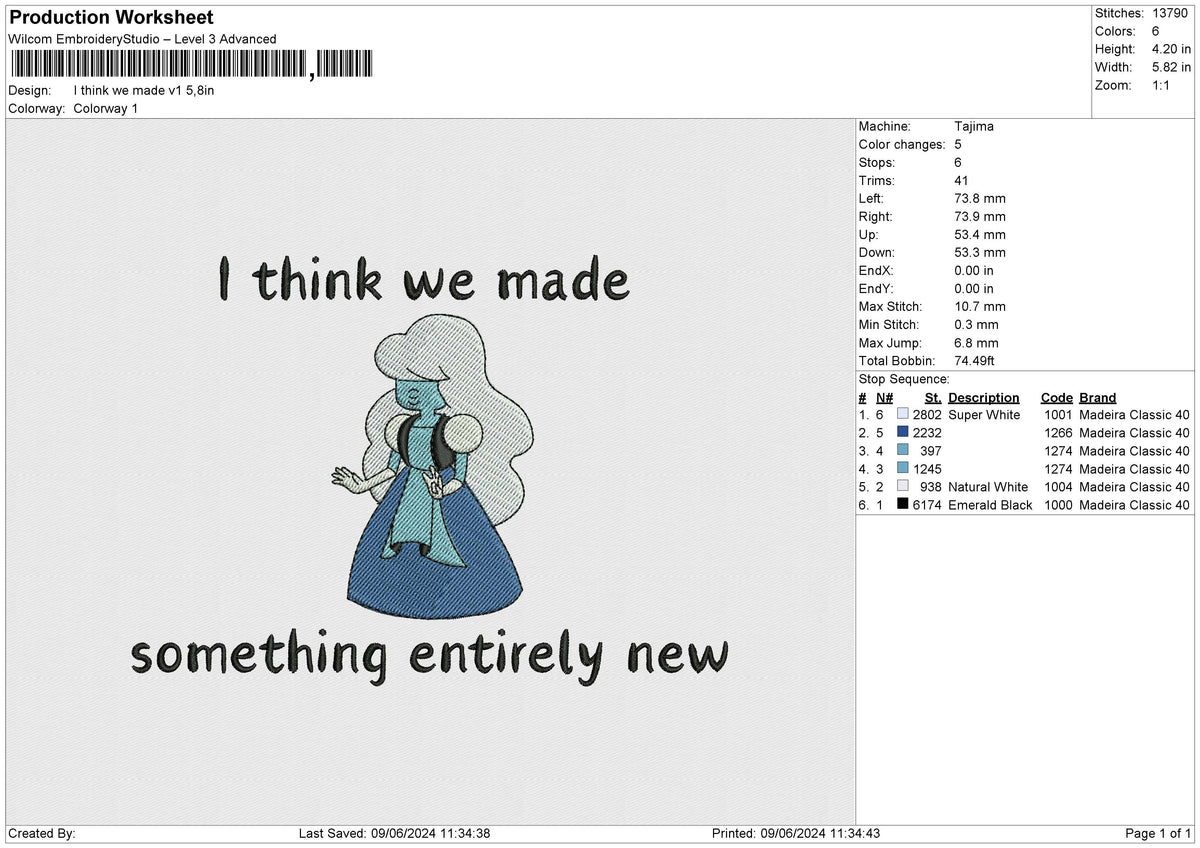Click 'Wilcom EmbroideryStudio – Level 3 Advanced' text

[142, 39]
